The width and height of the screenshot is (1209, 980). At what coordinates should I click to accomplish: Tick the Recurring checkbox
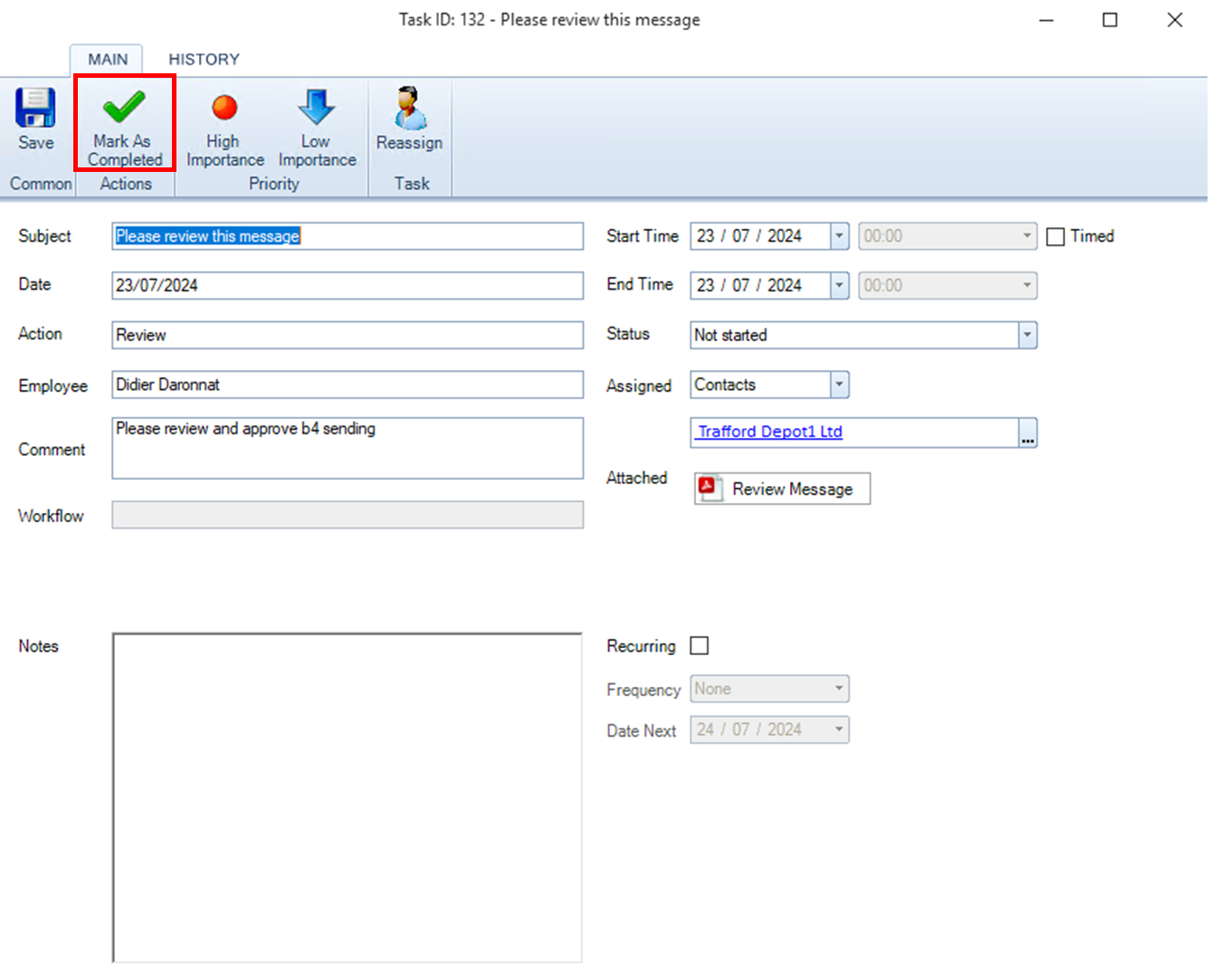click(700, 646)
